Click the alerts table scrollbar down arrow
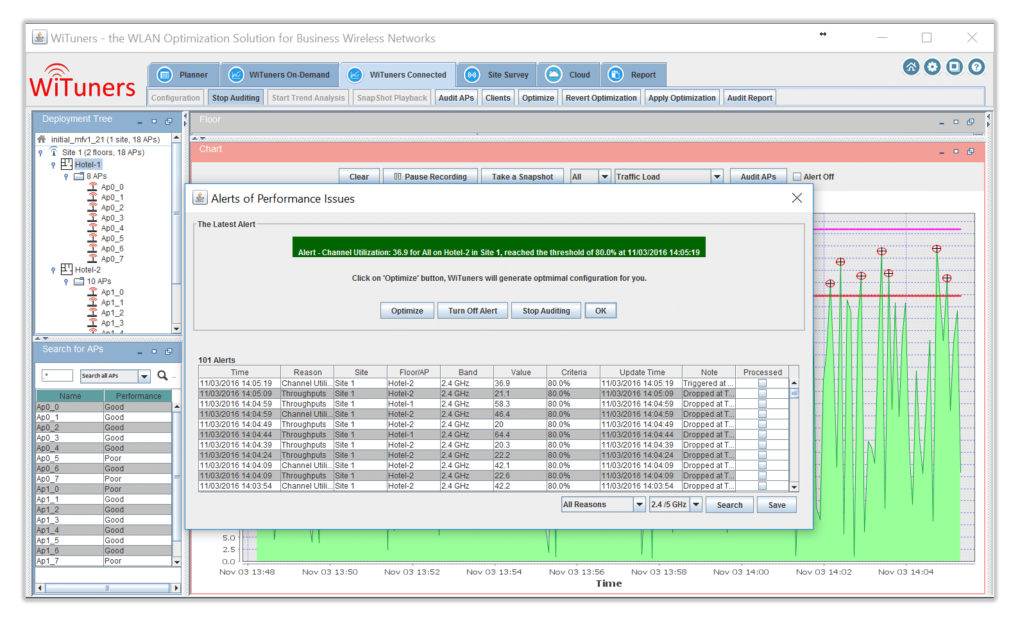1020x622 pixels. [x=794, y=487]
